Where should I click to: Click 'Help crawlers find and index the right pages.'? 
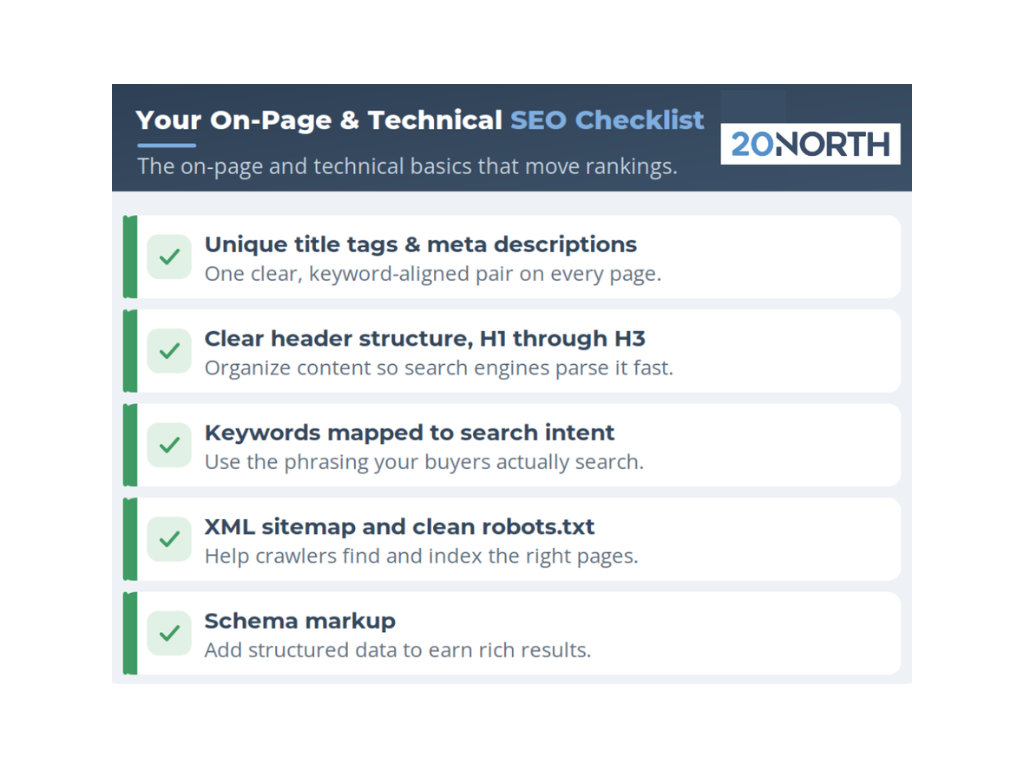coord(421,556)
